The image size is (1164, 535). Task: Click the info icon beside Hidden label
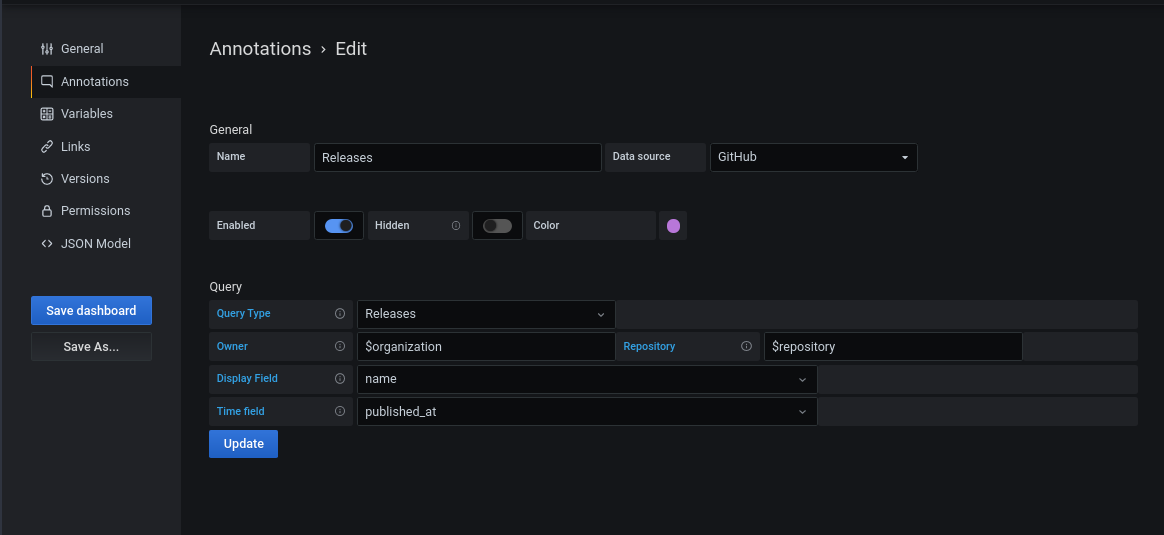click(456, 226)
